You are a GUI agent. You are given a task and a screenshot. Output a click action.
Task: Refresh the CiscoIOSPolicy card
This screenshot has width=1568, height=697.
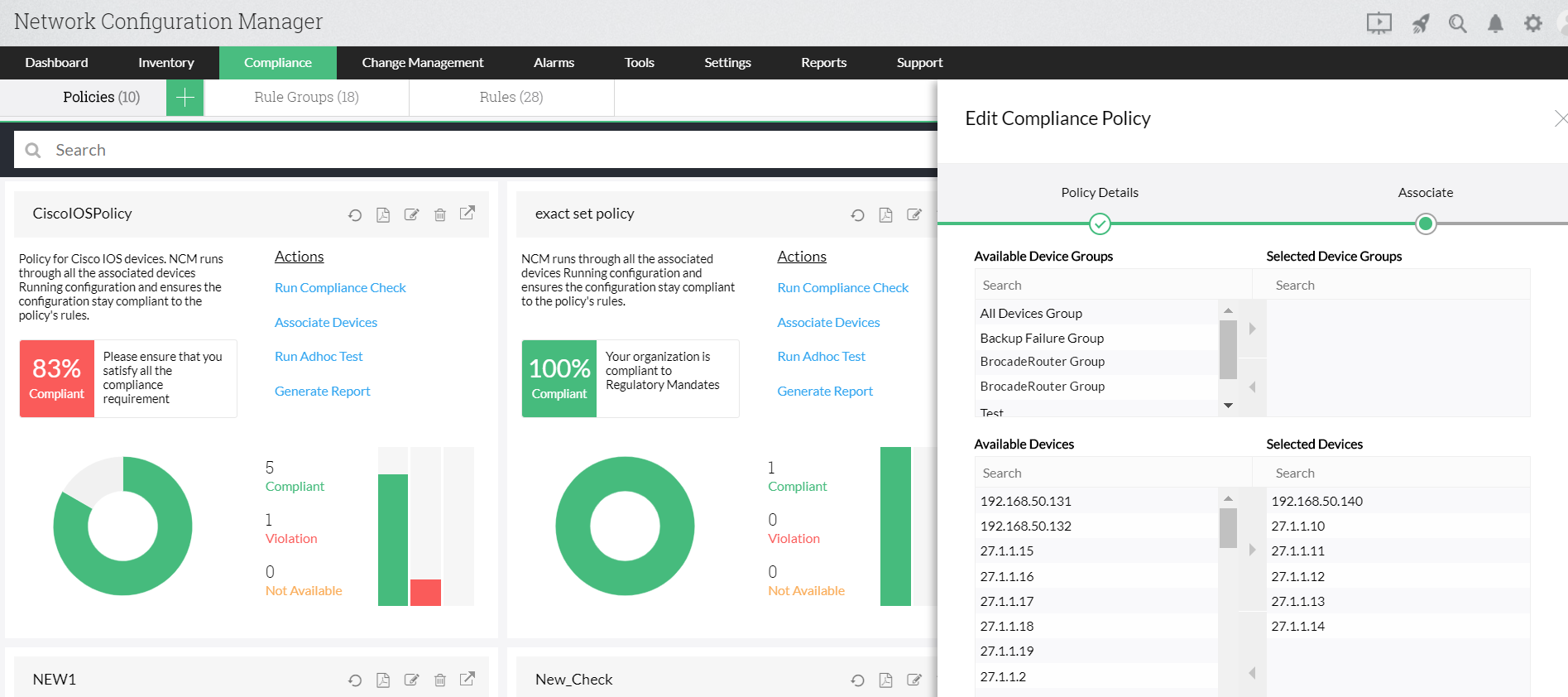tap(355, 215)
